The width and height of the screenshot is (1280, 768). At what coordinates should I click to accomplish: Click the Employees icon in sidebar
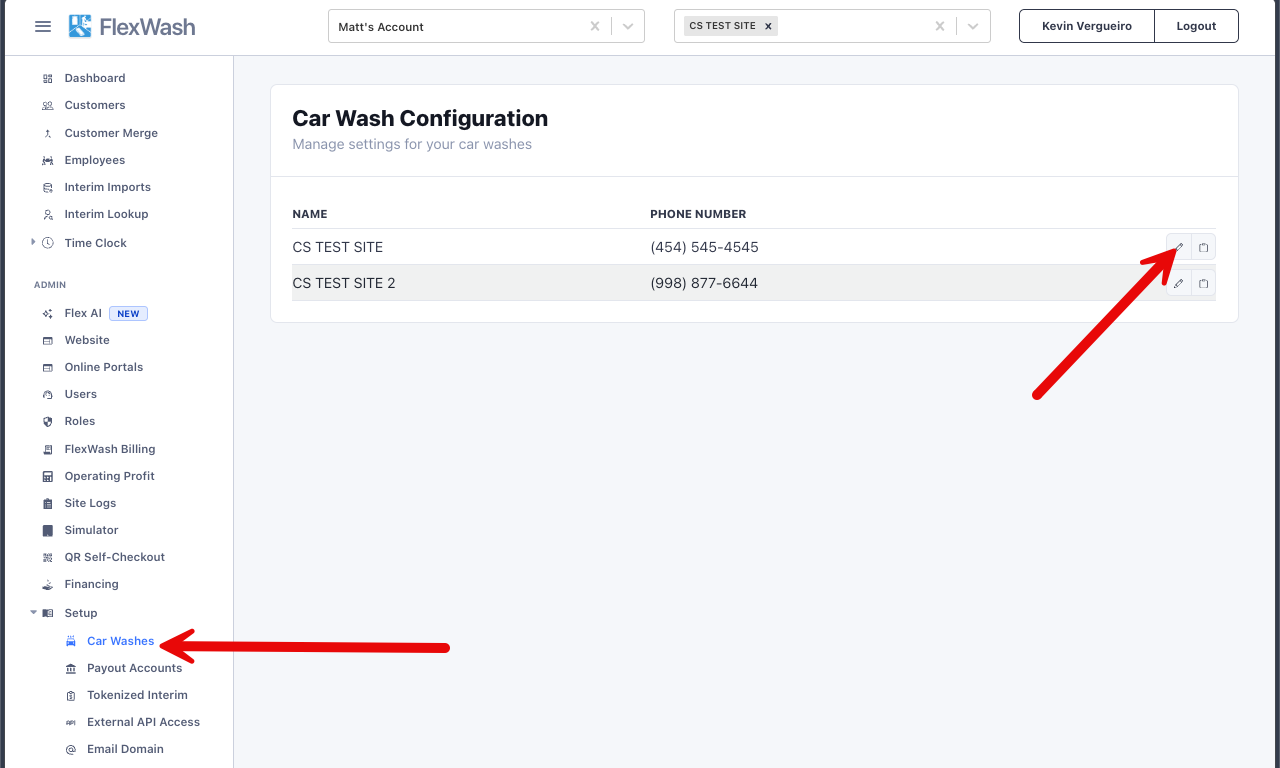point(48,160)
